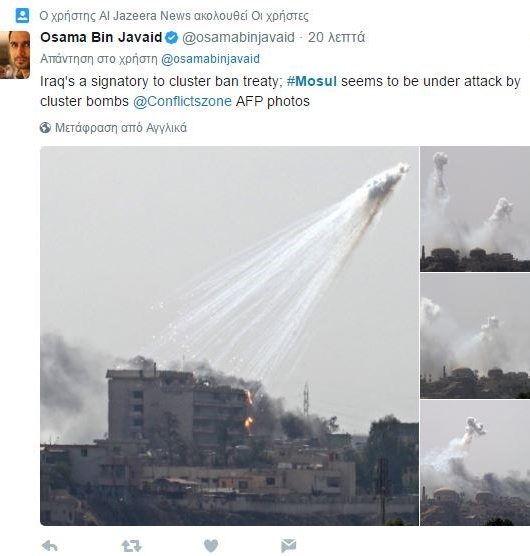Open the middle-right smoke photo
530x556 pixels.
coord(475,336)
